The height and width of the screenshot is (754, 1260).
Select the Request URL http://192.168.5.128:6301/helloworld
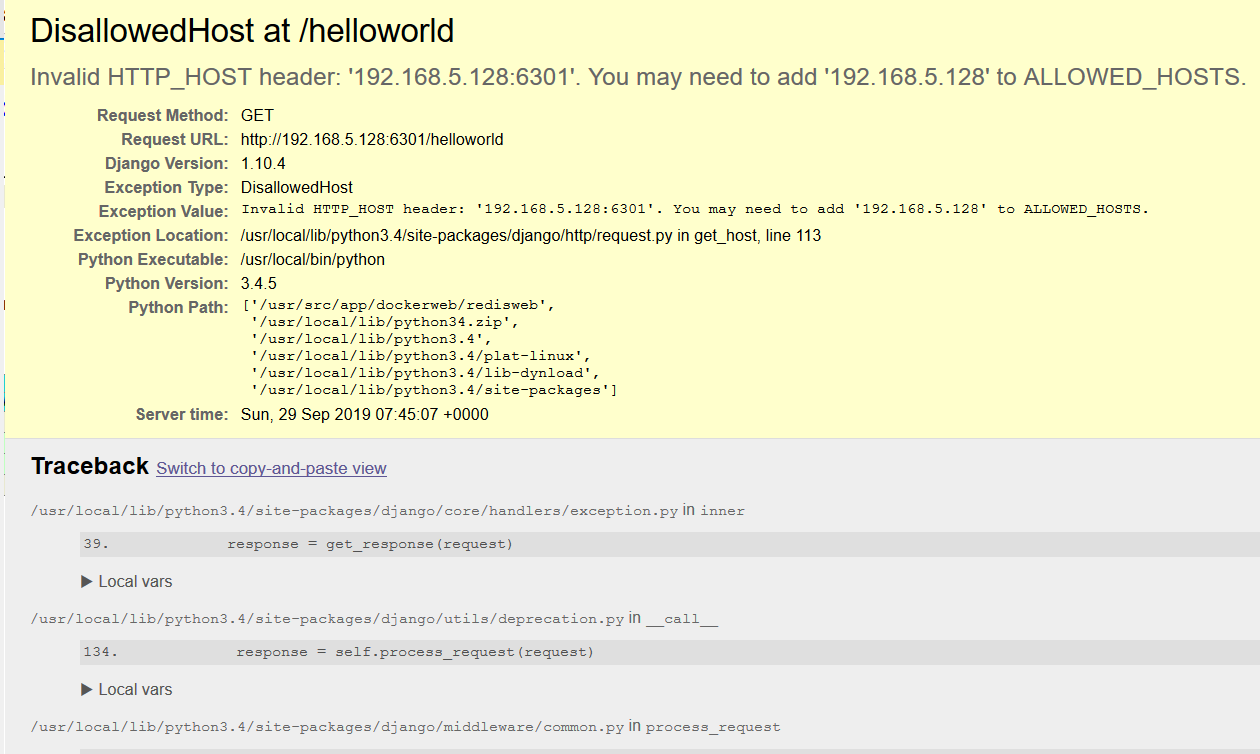[x=372, y=140]
